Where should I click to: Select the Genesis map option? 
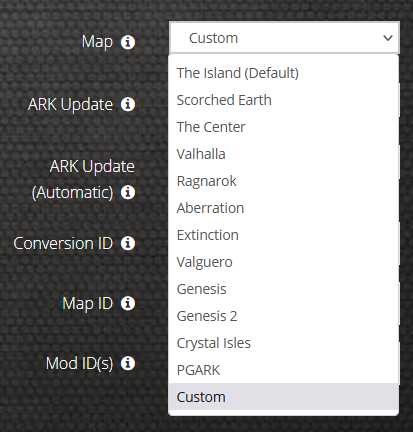(x=284, y=289)
